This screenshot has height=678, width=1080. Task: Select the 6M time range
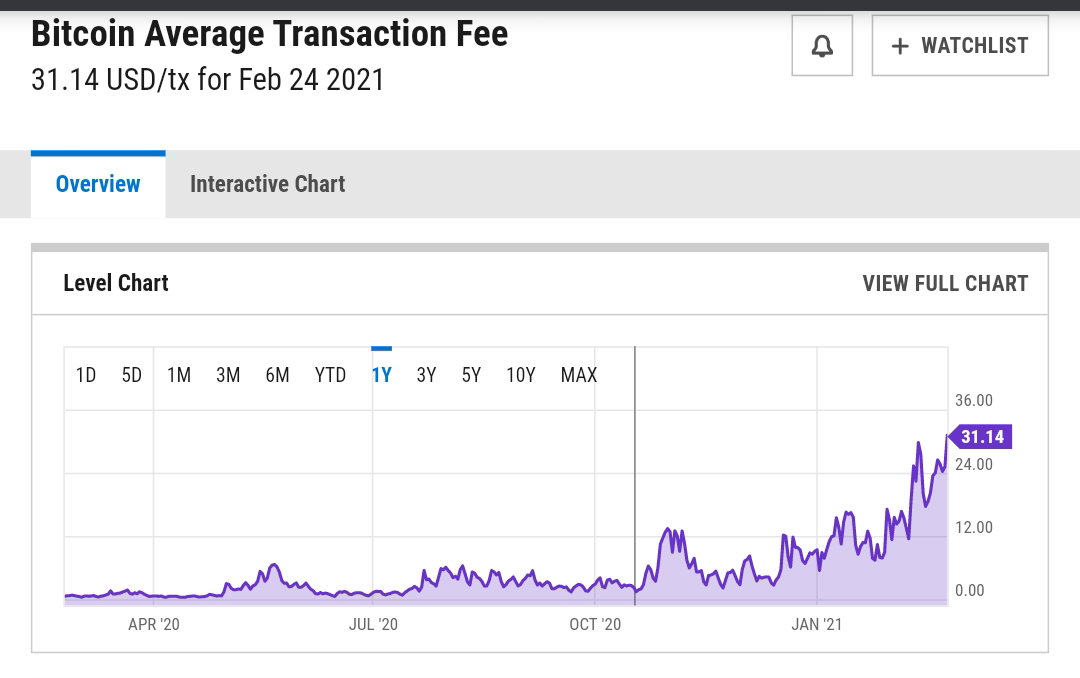[278, 375]
